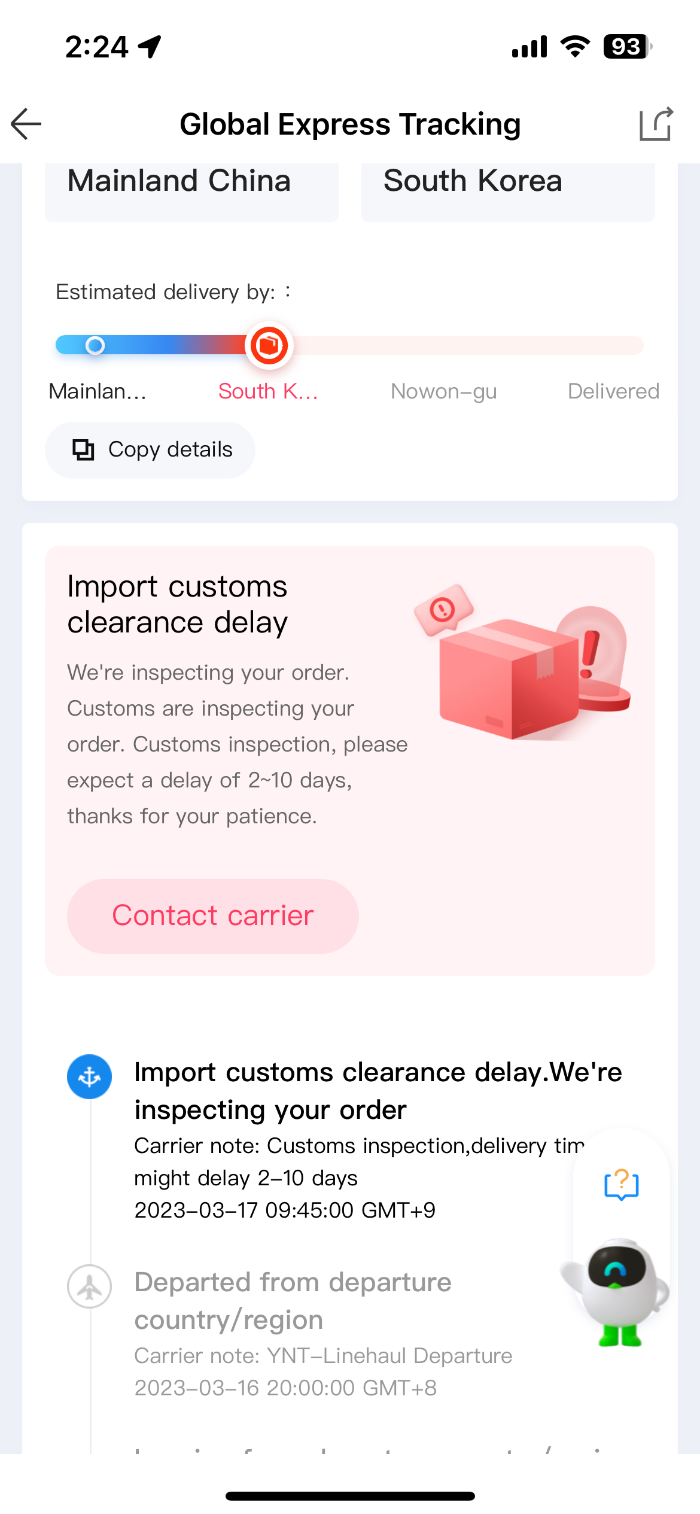
Task: Tap the copy icon in Copy details
Action: click(83, 450)
